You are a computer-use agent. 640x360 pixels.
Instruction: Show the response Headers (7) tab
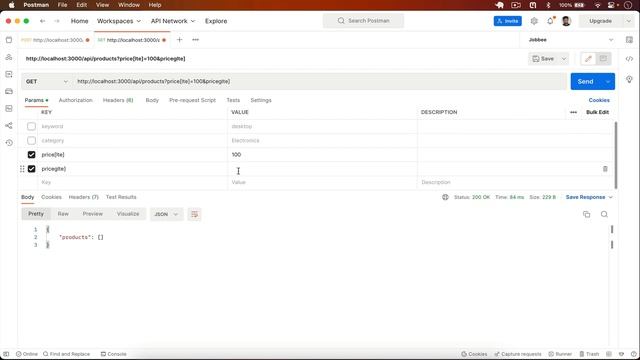(84, 197)
